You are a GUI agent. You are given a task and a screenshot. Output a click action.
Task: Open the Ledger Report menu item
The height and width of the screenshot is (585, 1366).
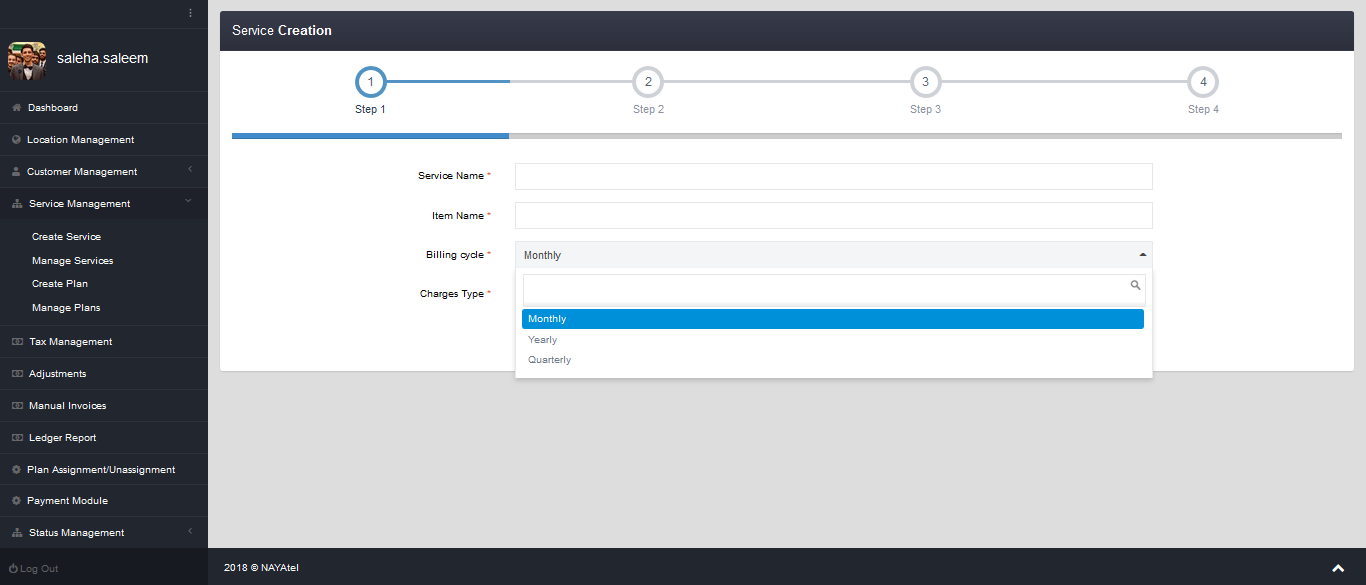[x=104, y=437]
